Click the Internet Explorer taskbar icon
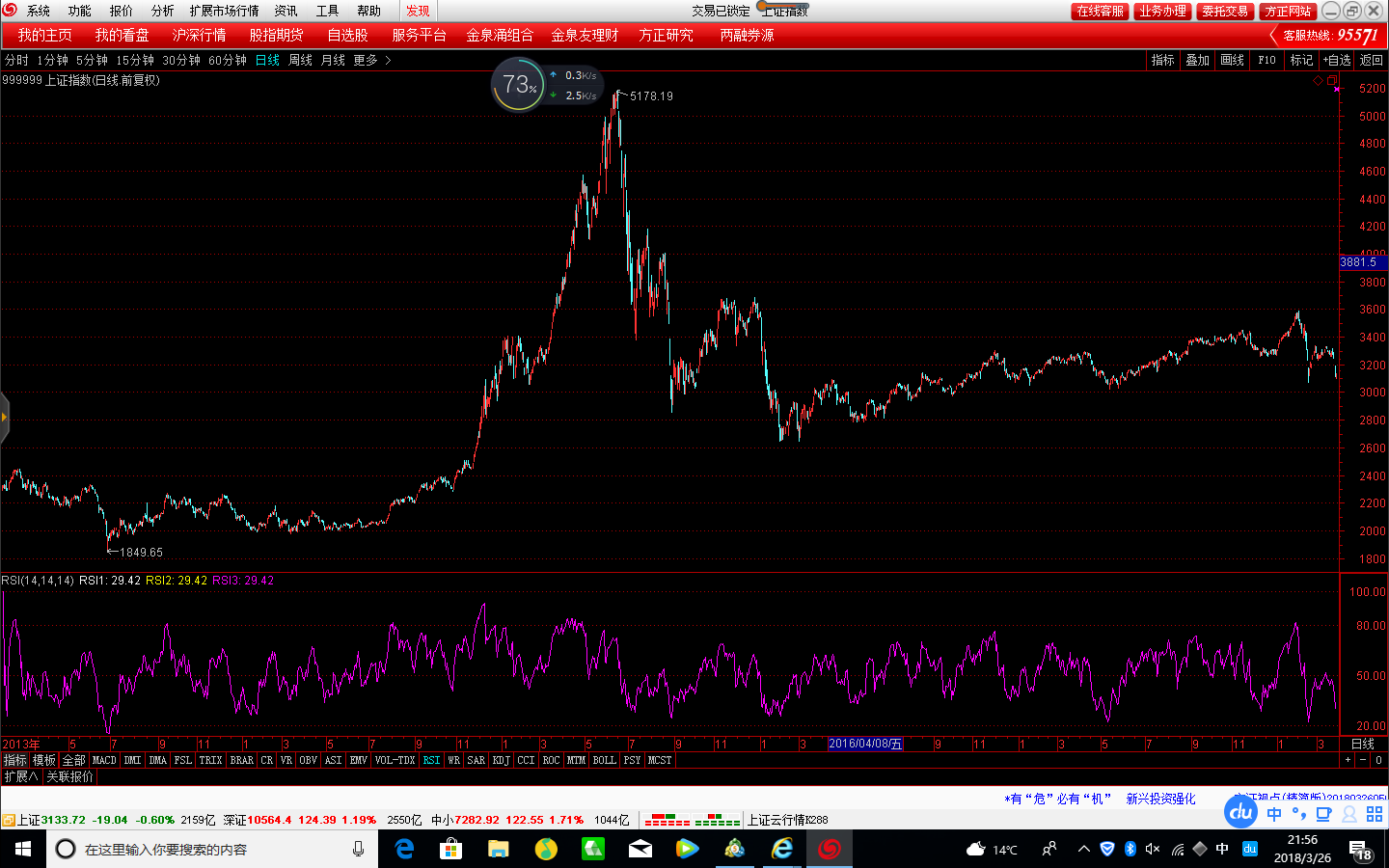1389x868 pixels. click(782, 849)
